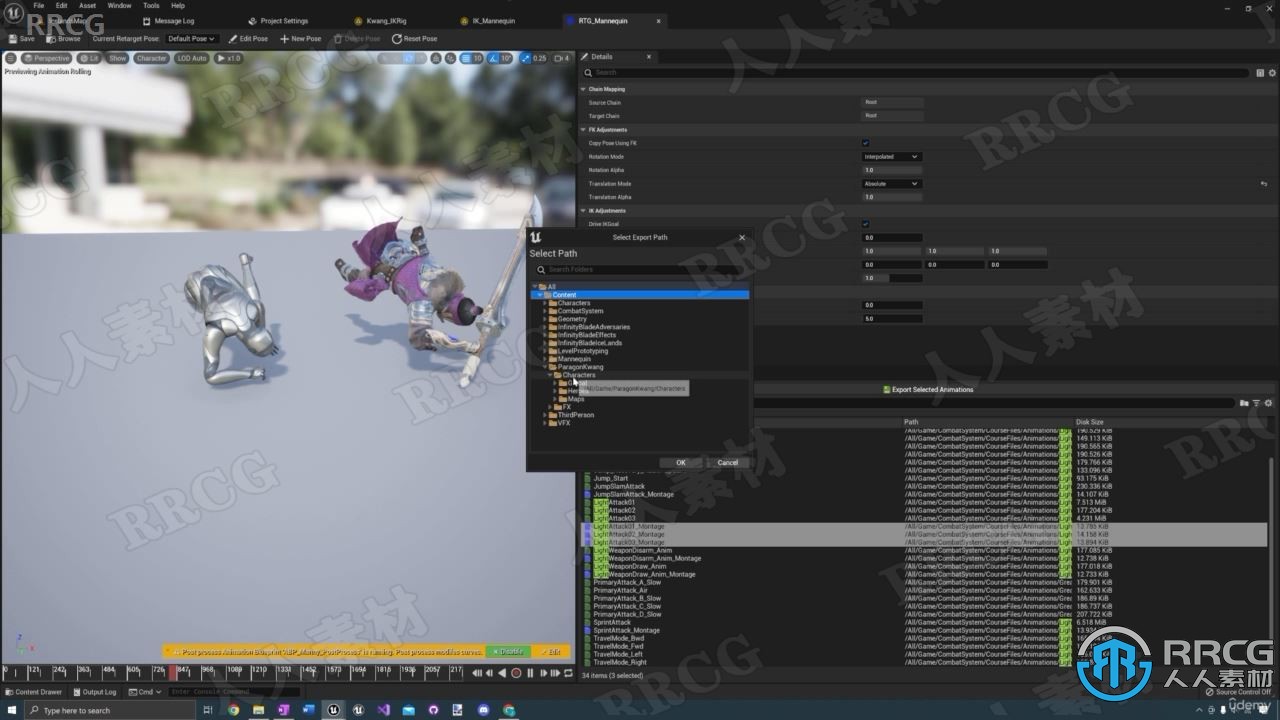Open Content Drawer
The height and width of the screenshot is (720, 1280).
click(x=34, y=692)
